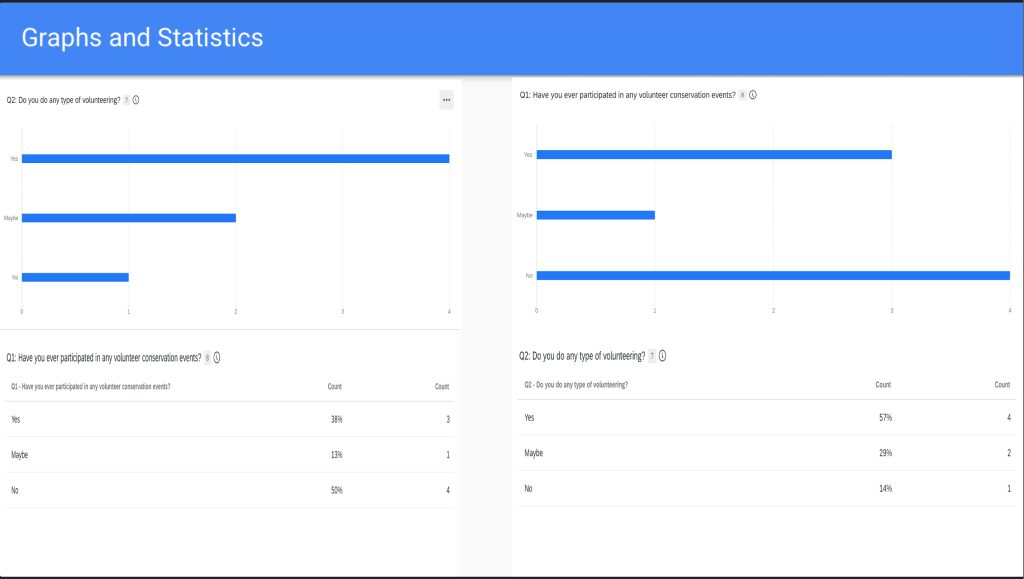Viewport: 1024px width, 579px height.
Task: Select the Maybe row in the Q1 table
Action: pos(228,455)
